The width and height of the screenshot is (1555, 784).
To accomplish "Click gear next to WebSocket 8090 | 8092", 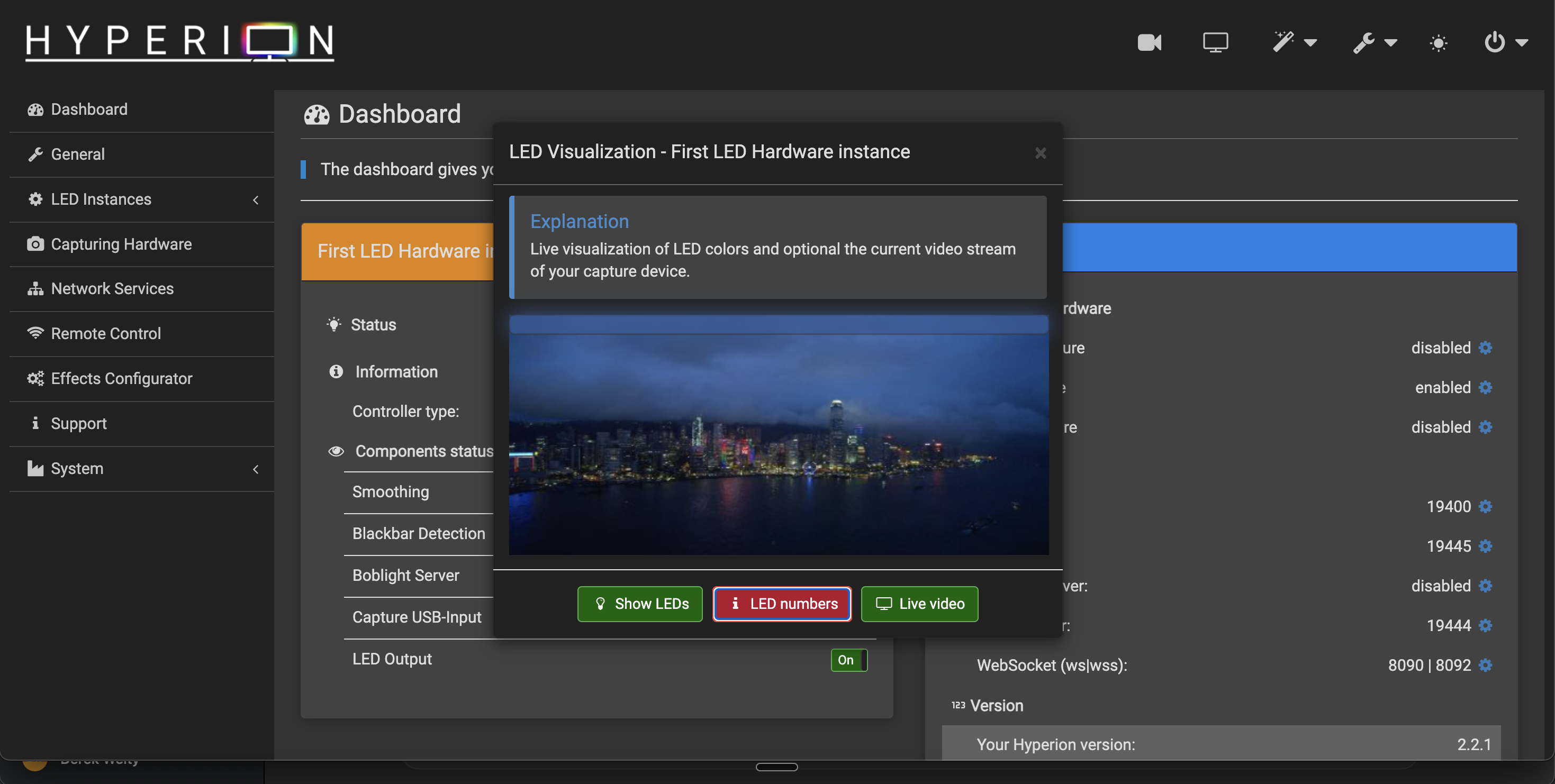I will click(1486, 665).
